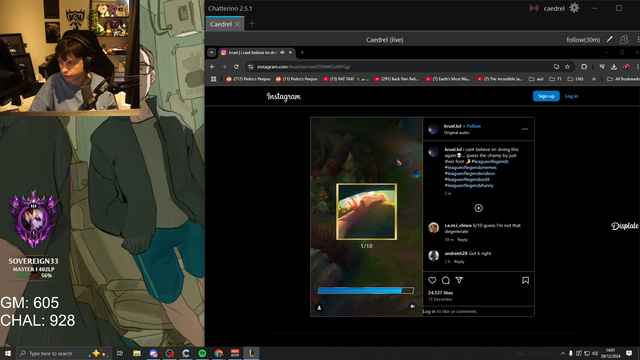Expand the browser tab search dropdown

[x=211, y=52]
